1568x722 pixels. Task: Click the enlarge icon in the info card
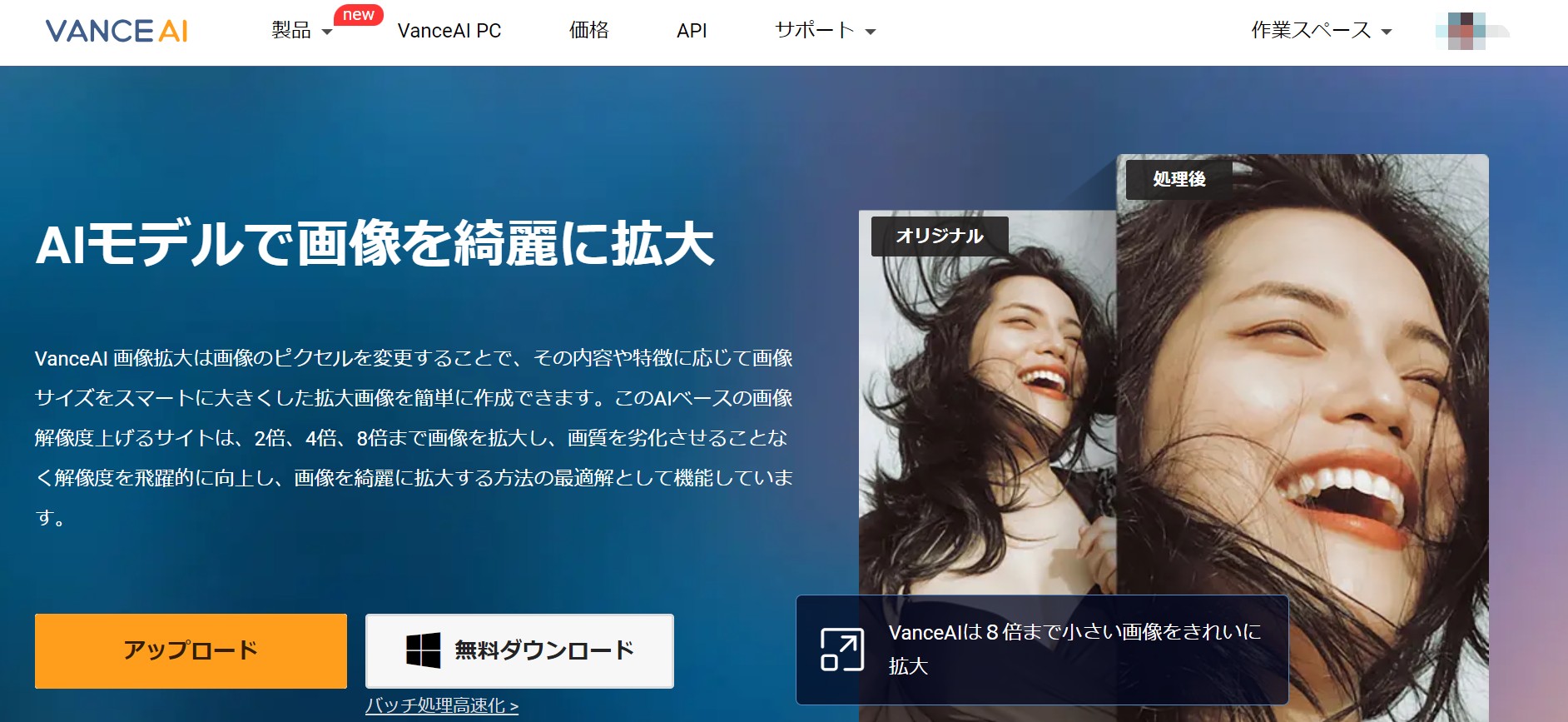click(841, 650)
